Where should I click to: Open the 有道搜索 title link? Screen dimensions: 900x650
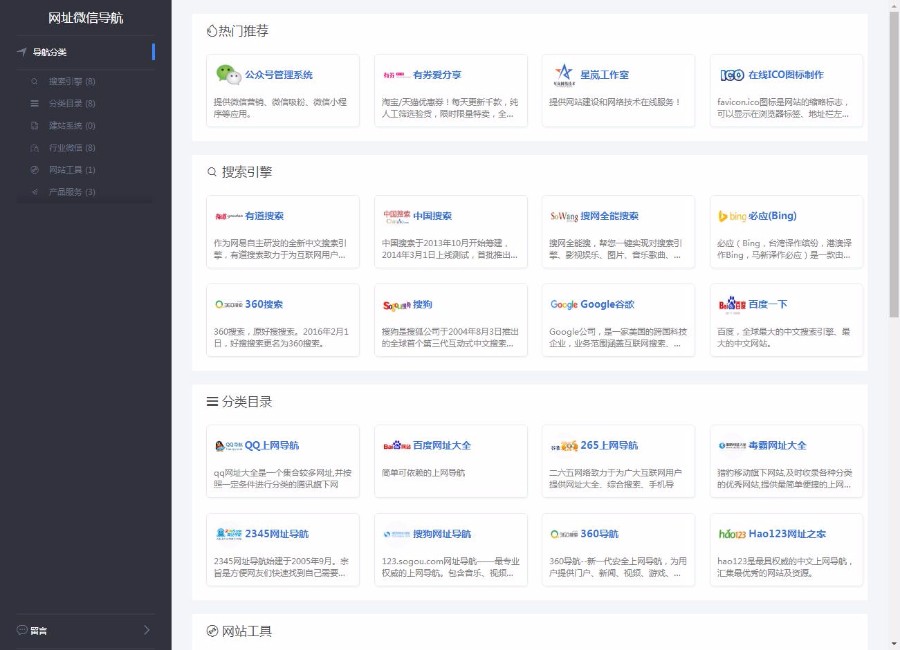(x=265, y=216)
